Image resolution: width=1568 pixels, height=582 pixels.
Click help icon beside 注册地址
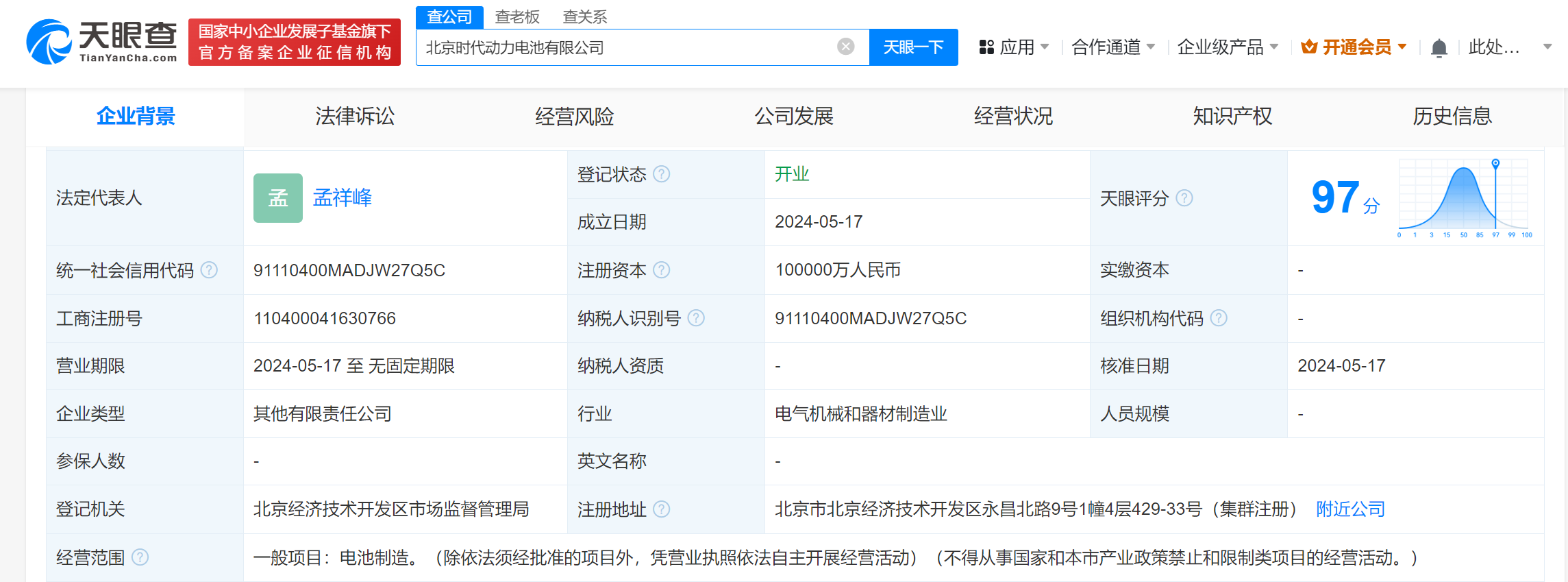click(x=661, y=509)
